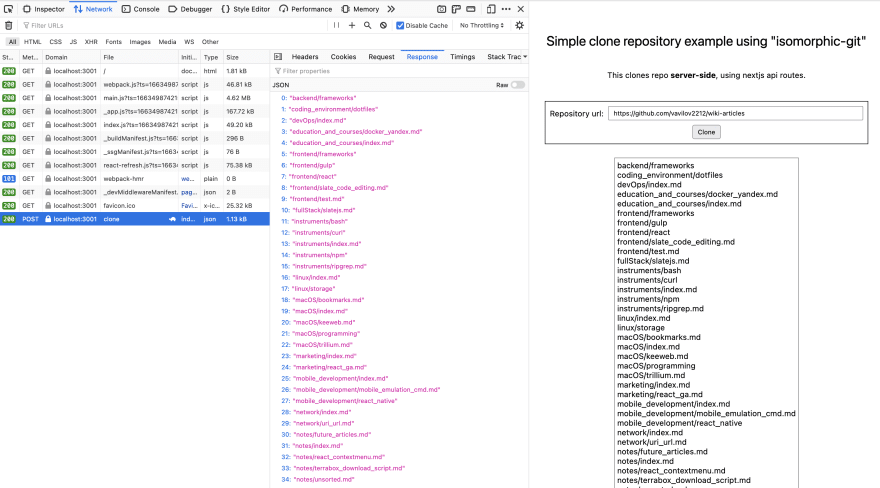This screenshot has height=488, width=880.
Task: Toggle the request details pane icon
Action: click(x=278, y=57)
